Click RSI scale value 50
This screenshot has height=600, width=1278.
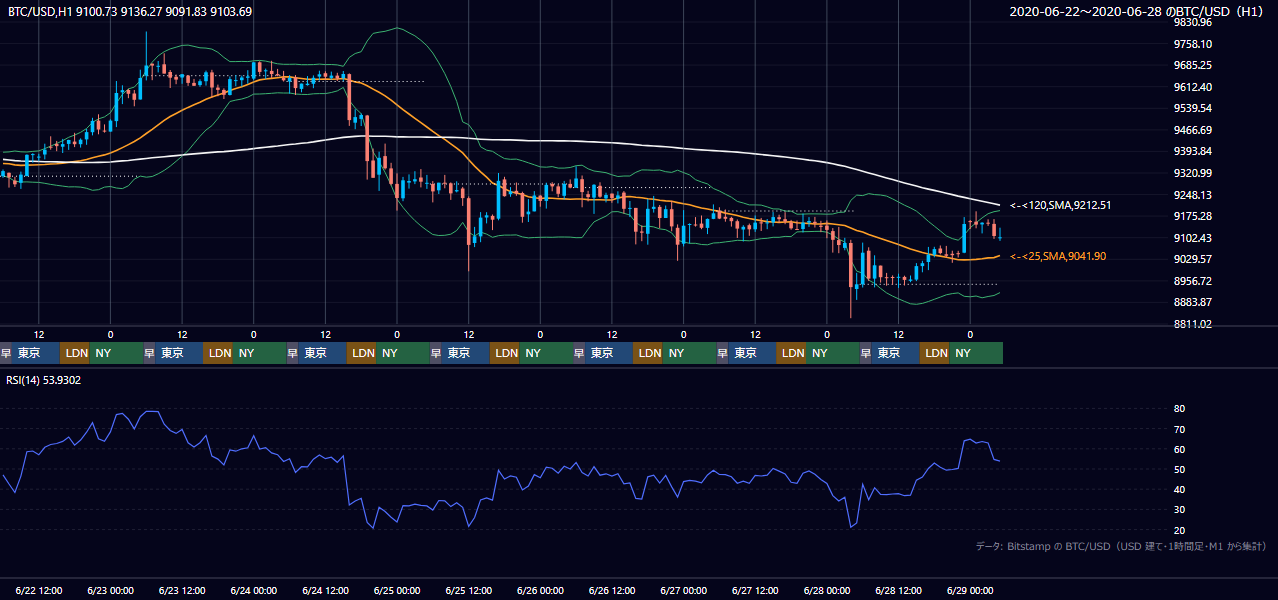pos(1179,469)
